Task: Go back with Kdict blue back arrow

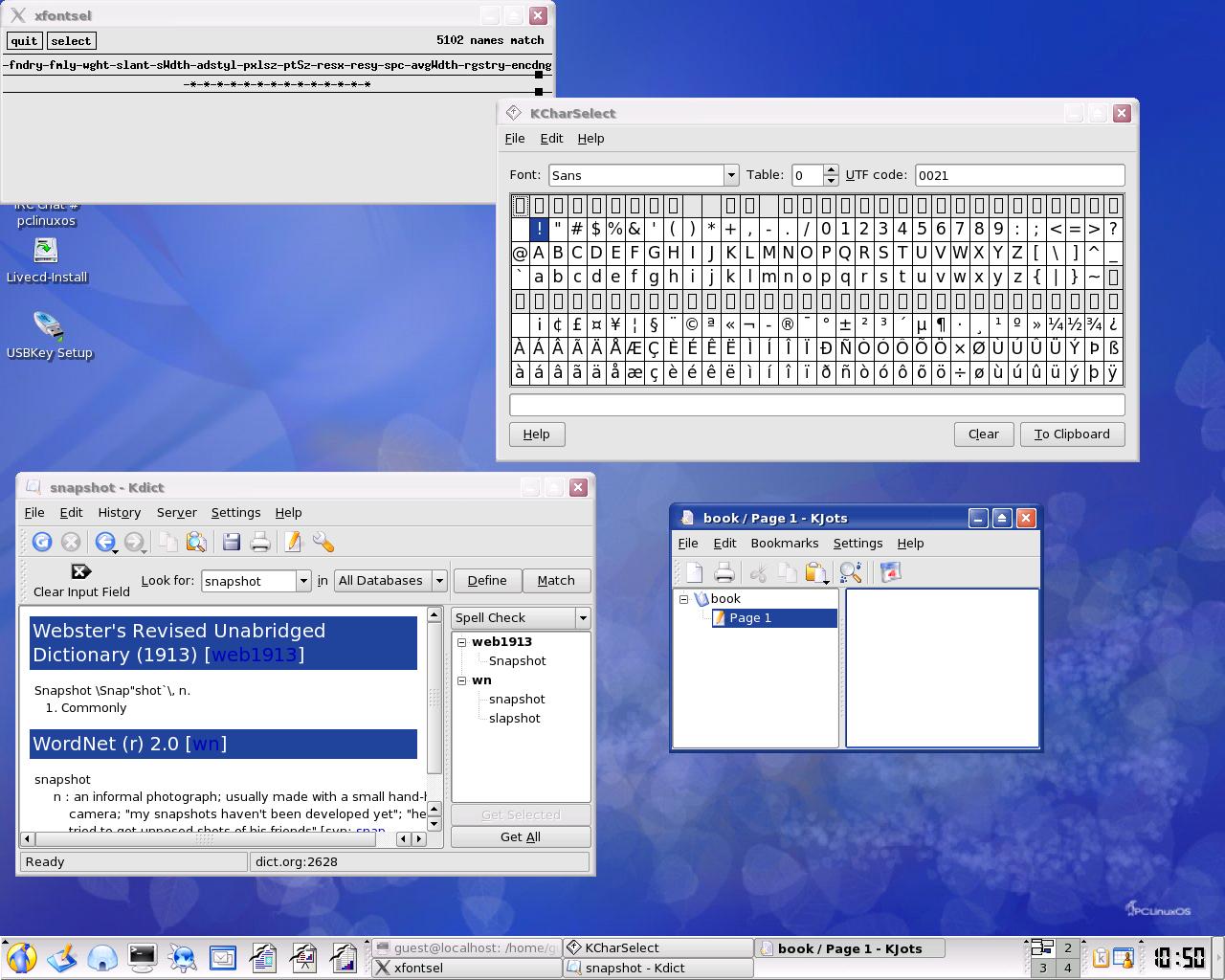Action: pyautogui.click(x=104, y=543)
